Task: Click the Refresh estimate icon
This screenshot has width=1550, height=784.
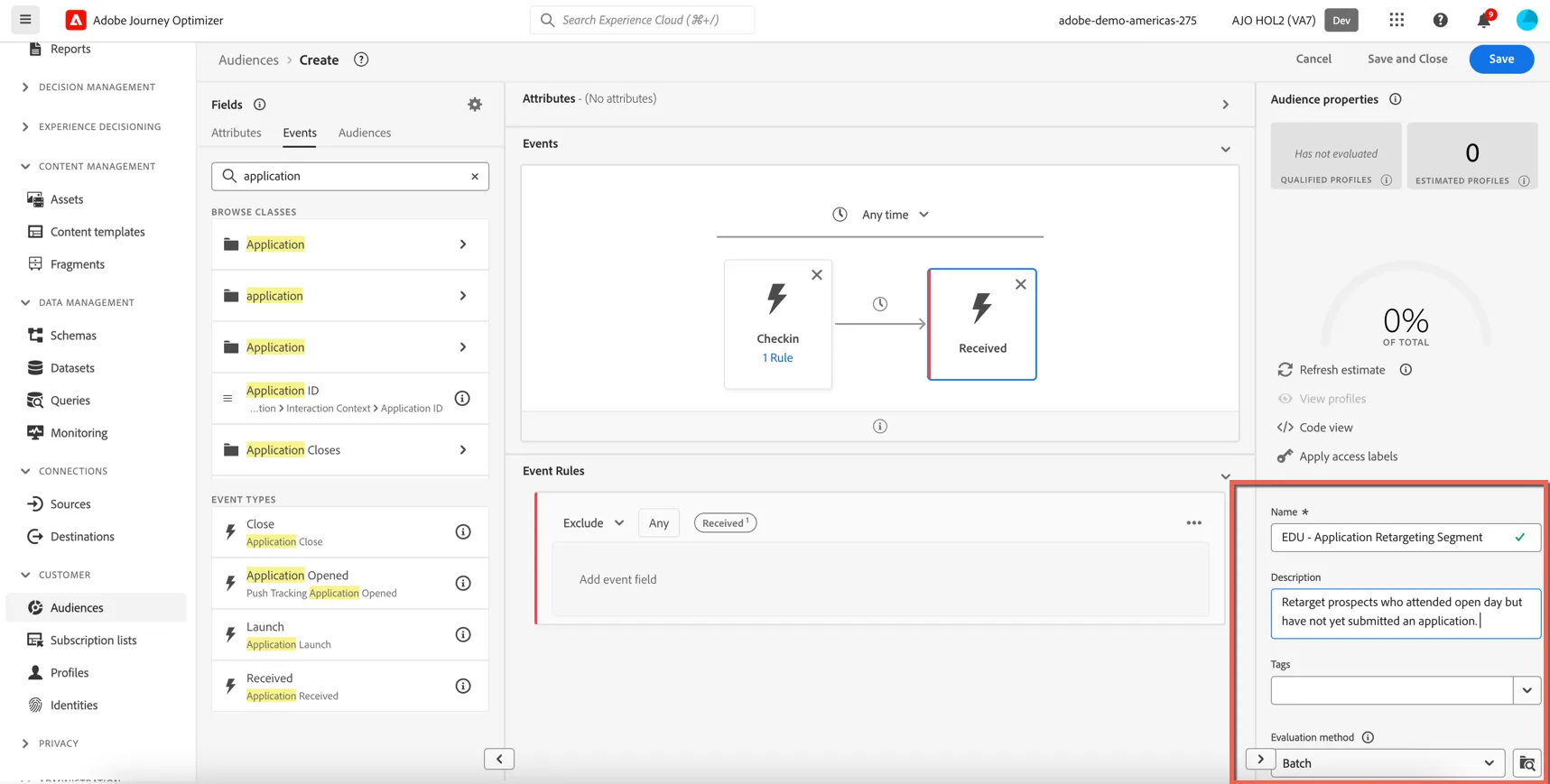Action: (x=1285, y=370)
